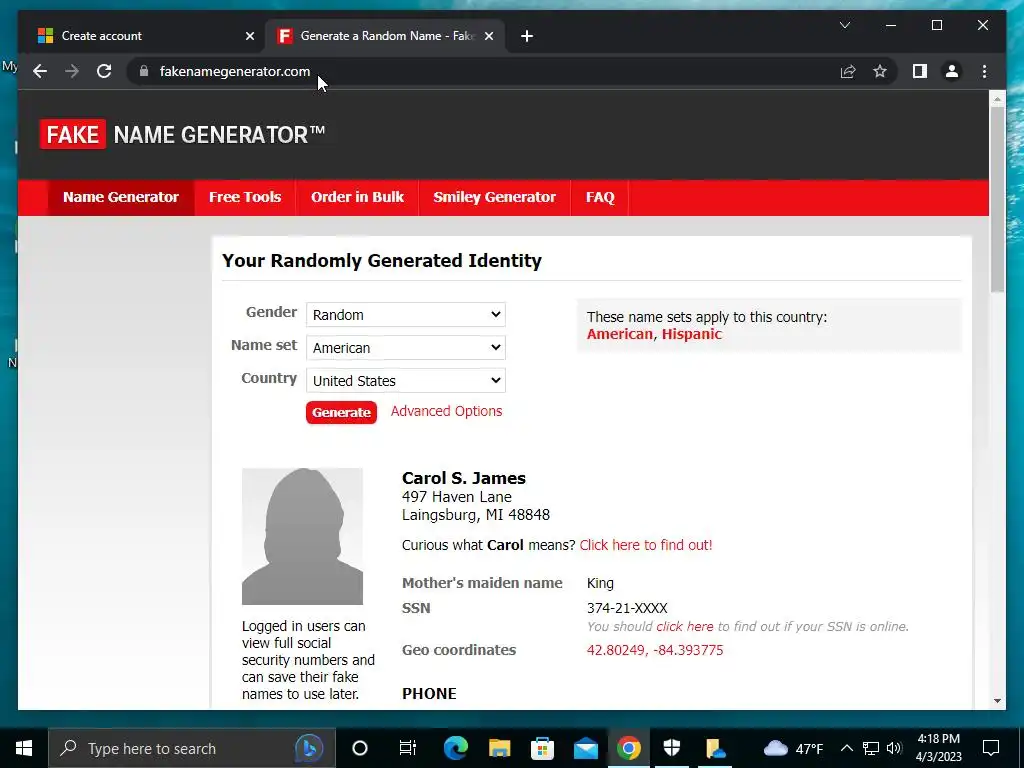The height and width of the screenshot is (768, 1024).
Task: Expand the Country dropdown
Action: coord(406,381)
